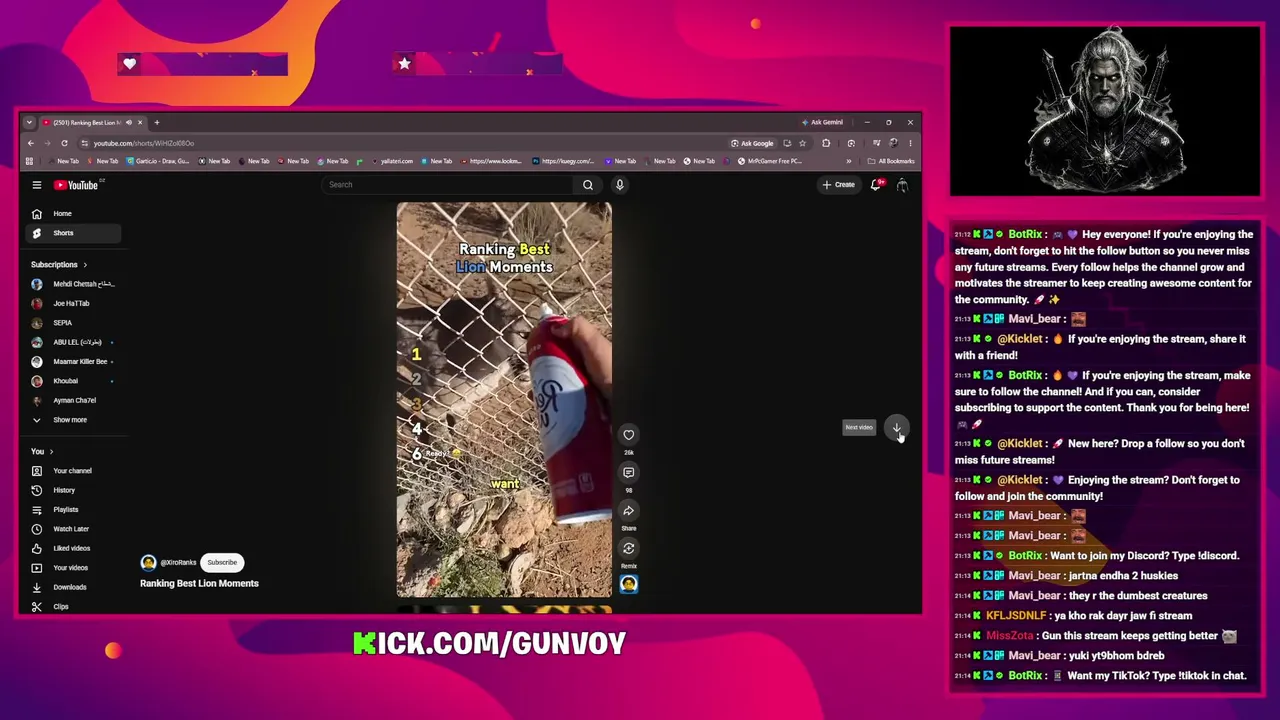
Task: Focus the YouTube search field
Action: [446, 185]
